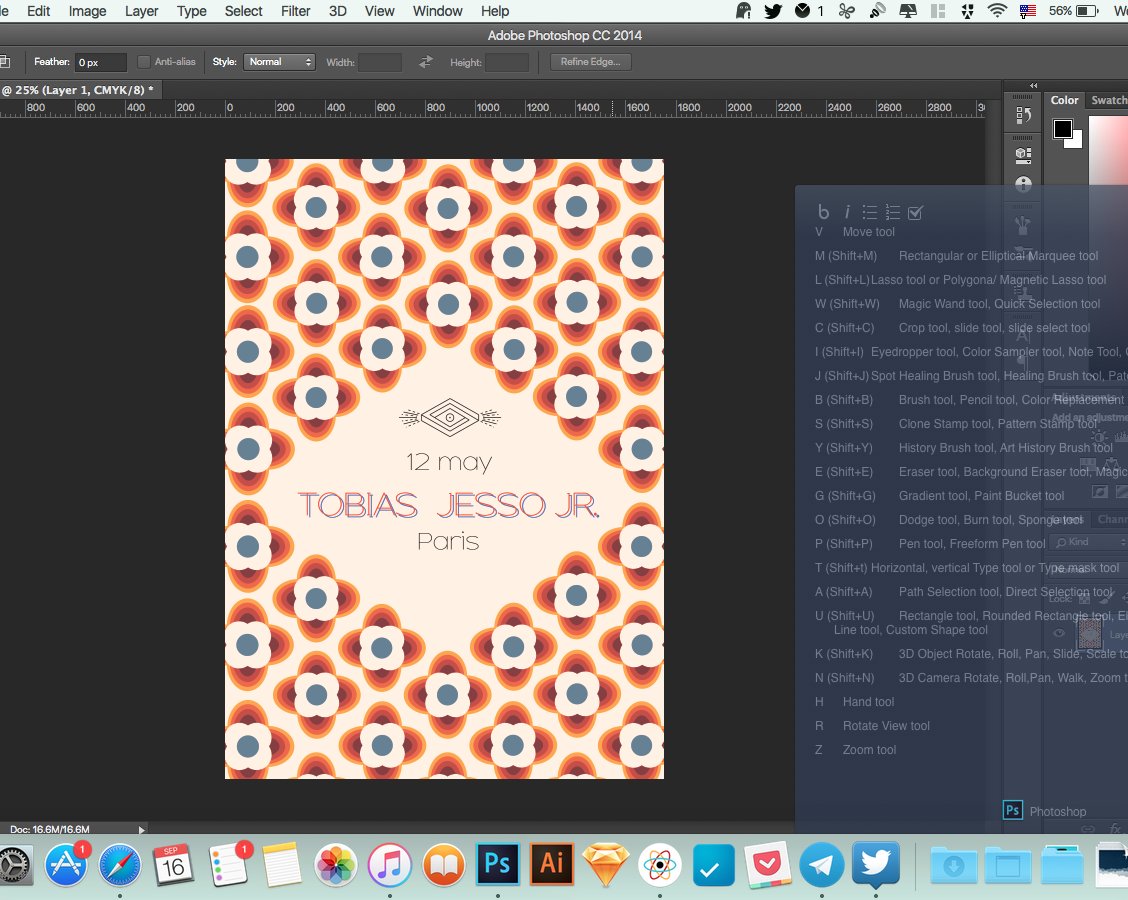Open Photoshop from the Dock

pos(498,863)
